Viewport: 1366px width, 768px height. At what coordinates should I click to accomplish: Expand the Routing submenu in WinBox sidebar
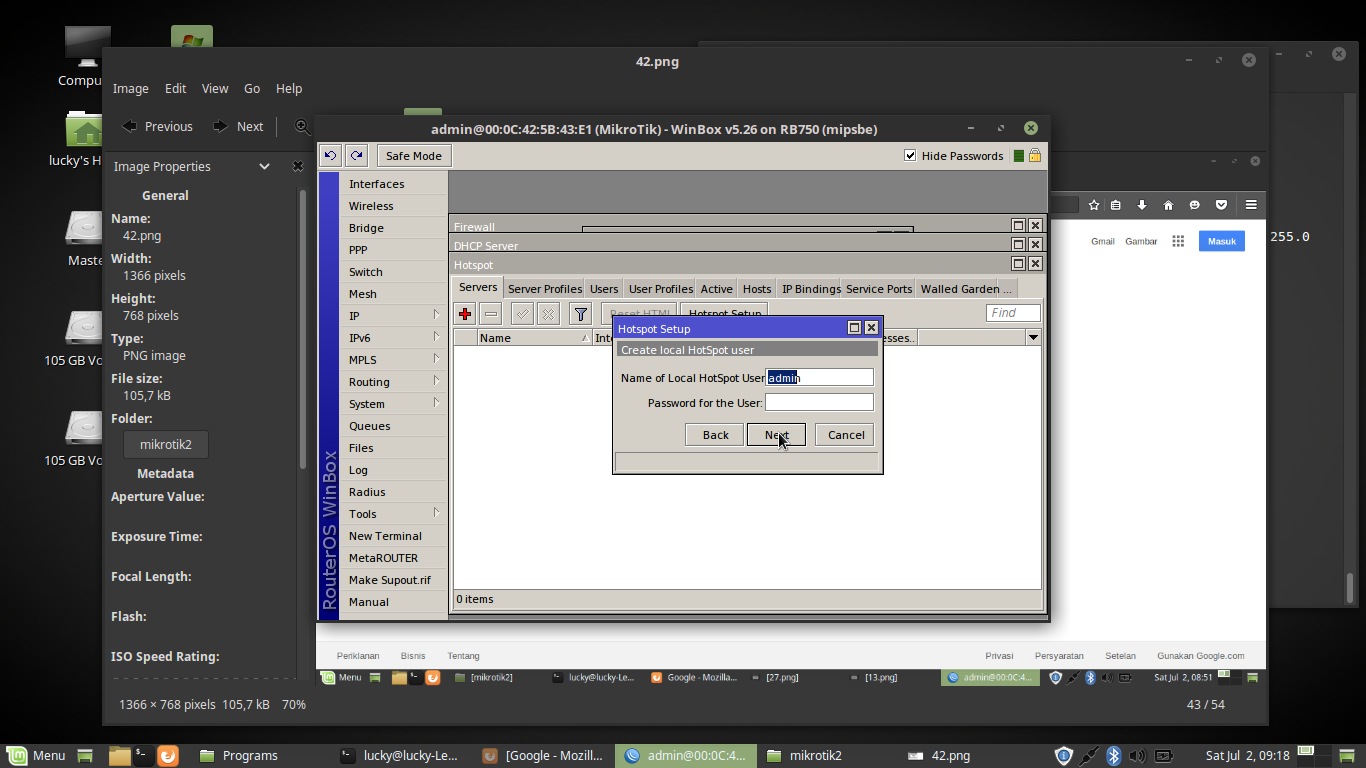point(436,381)
